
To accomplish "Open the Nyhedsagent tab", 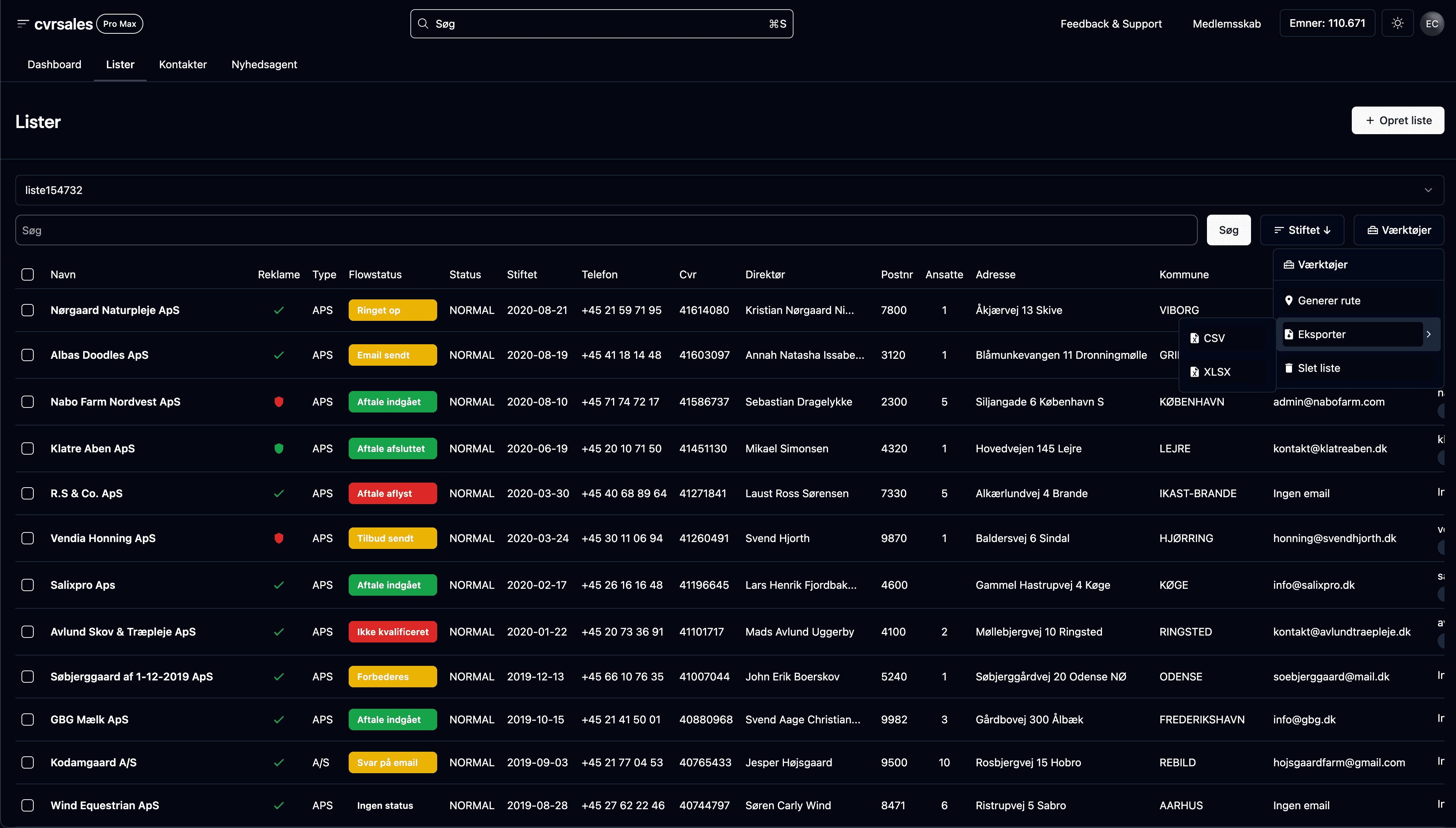I will pyautogui.click(x=264, y=64).
